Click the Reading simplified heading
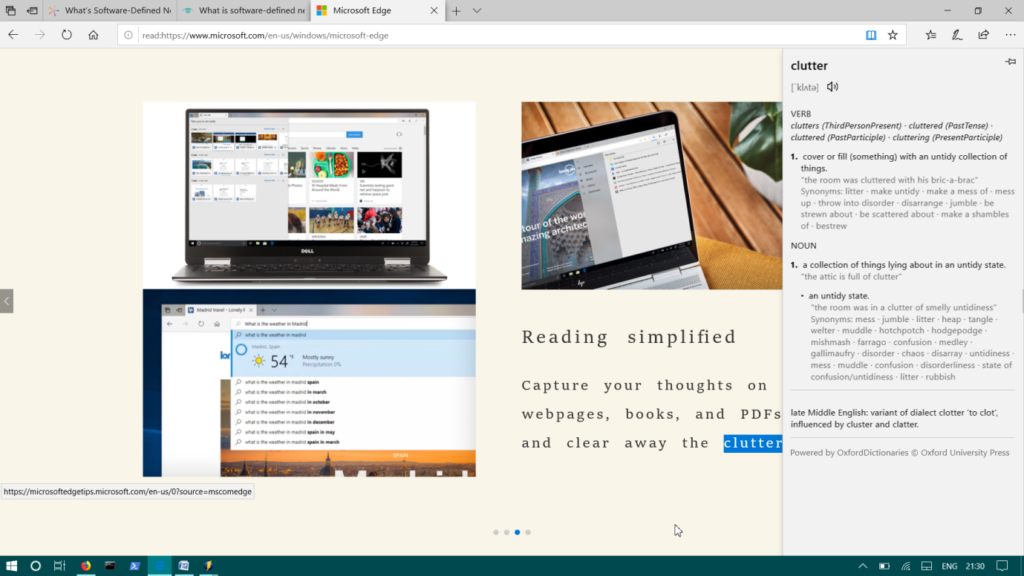 pyautogui.click(x=629, y=337)
